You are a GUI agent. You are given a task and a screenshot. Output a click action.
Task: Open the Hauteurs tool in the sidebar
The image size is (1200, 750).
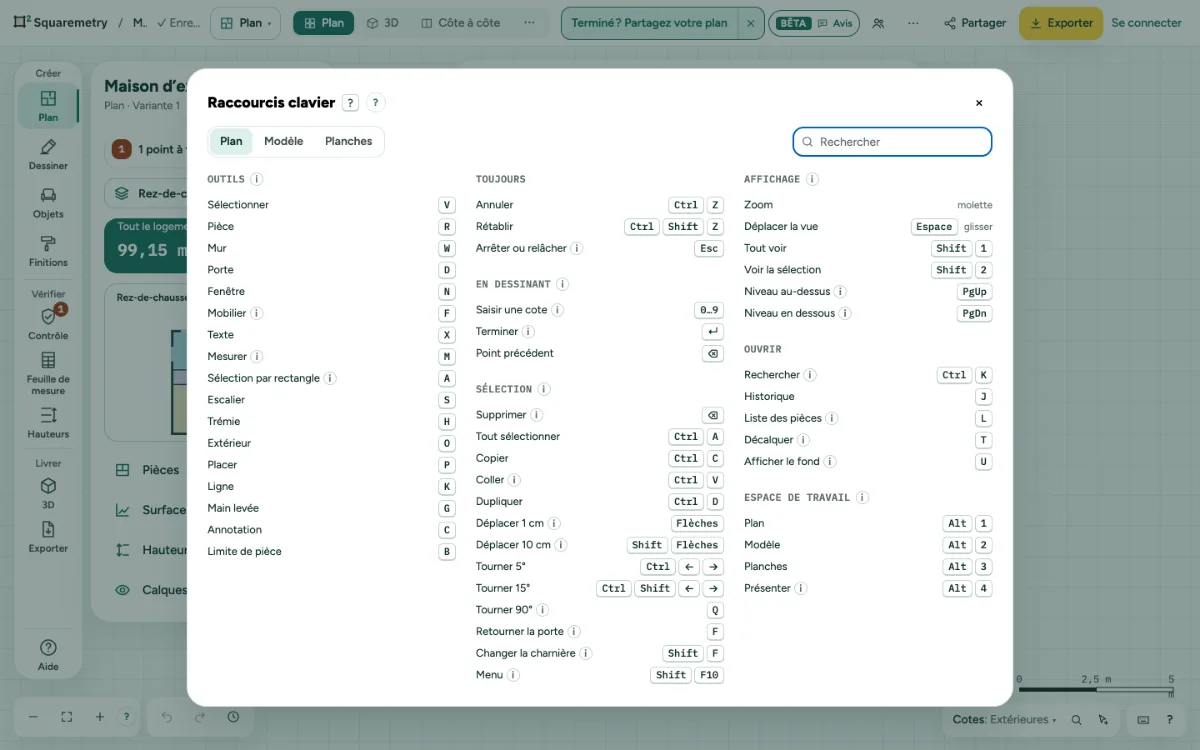[x=48, y=423]
